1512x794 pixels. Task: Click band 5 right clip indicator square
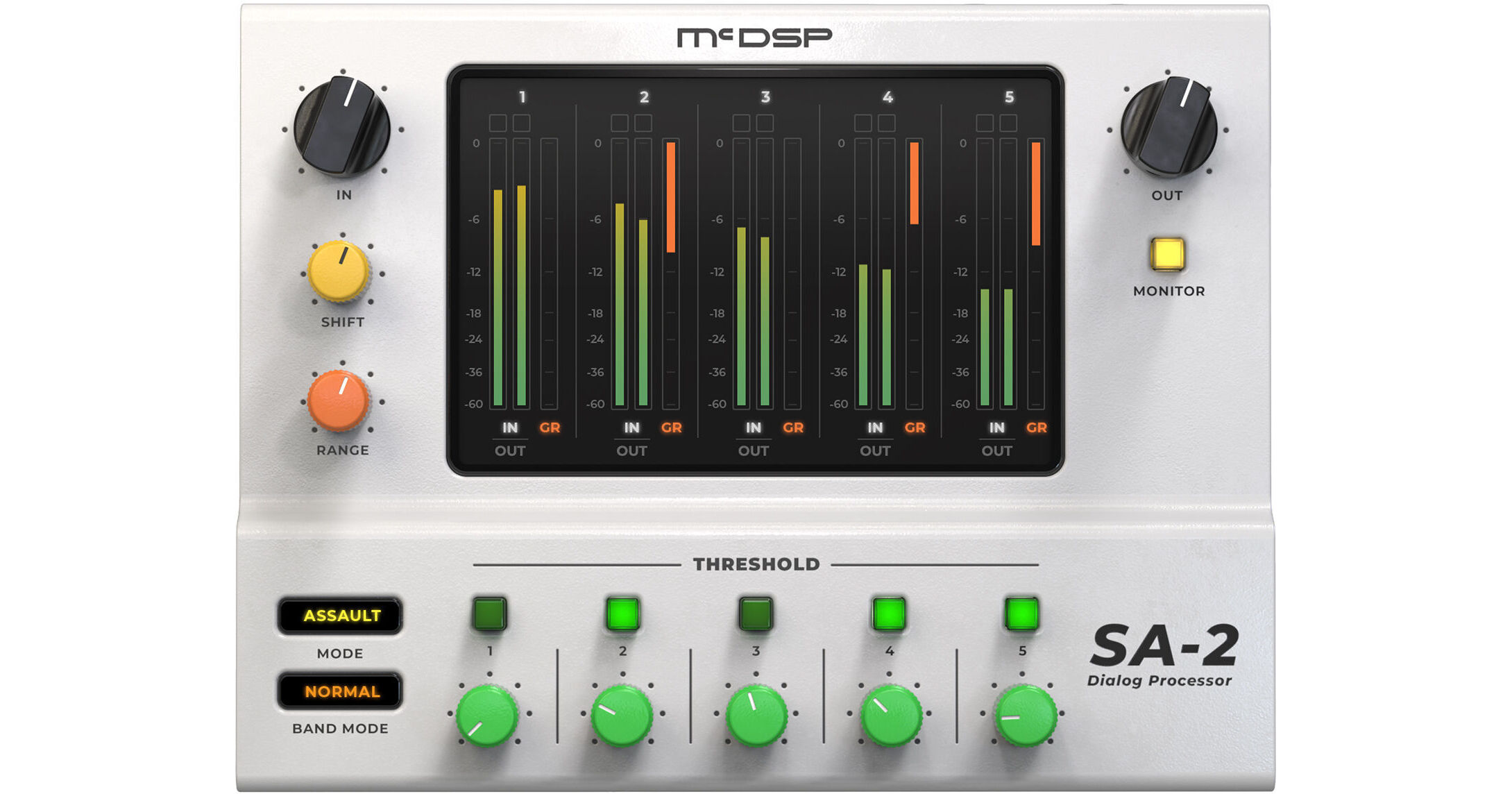[1008, 123]
